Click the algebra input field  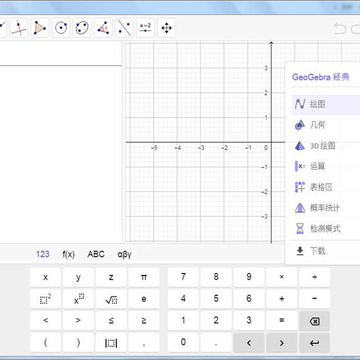tap(61, 54)
